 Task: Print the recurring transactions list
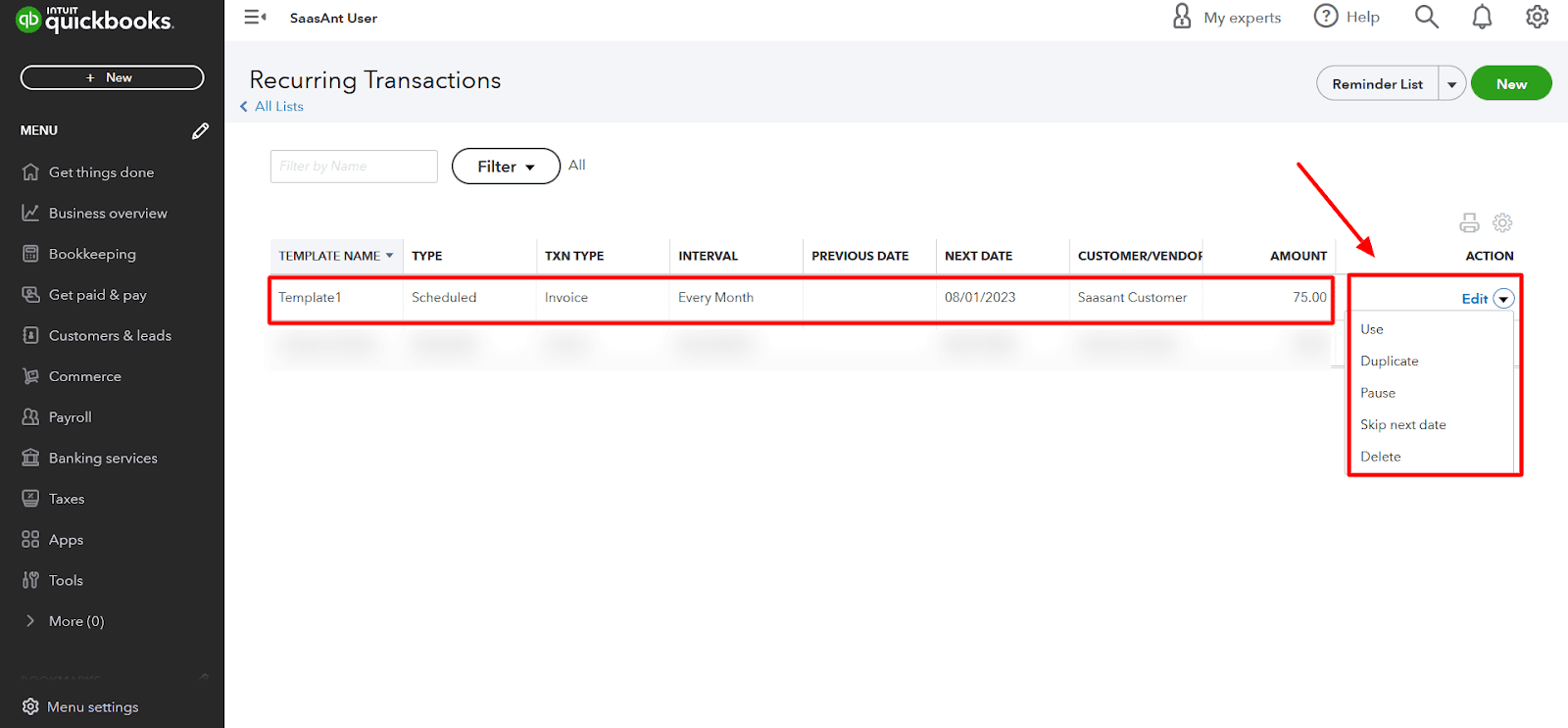pyautogui.click(x=1469, y=223)
